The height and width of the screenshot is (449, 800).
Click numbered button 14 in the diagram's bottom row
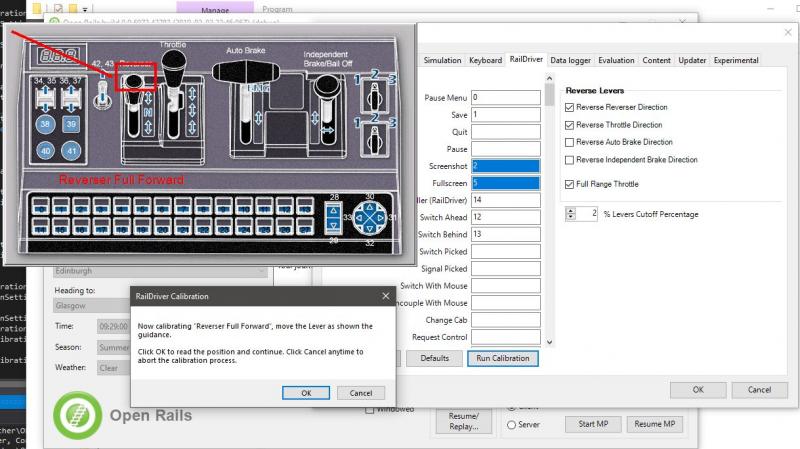point(40,226)
